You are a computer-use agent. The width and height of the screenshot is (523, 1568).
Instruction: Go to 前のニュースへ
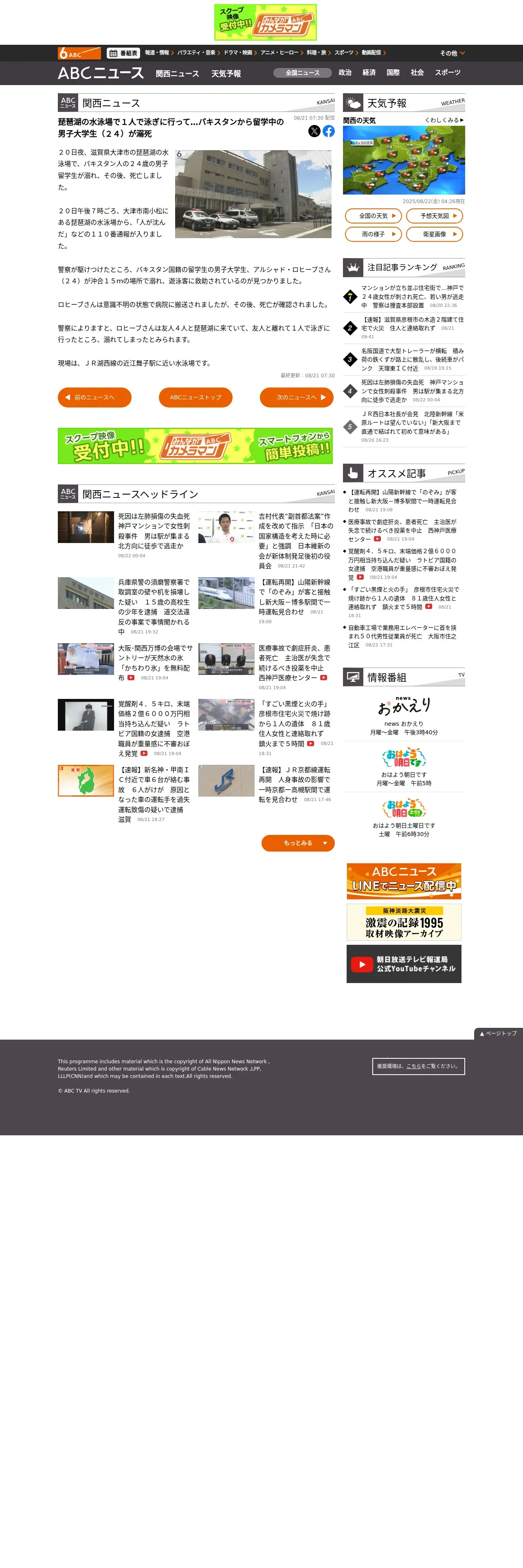coord(94,397)
